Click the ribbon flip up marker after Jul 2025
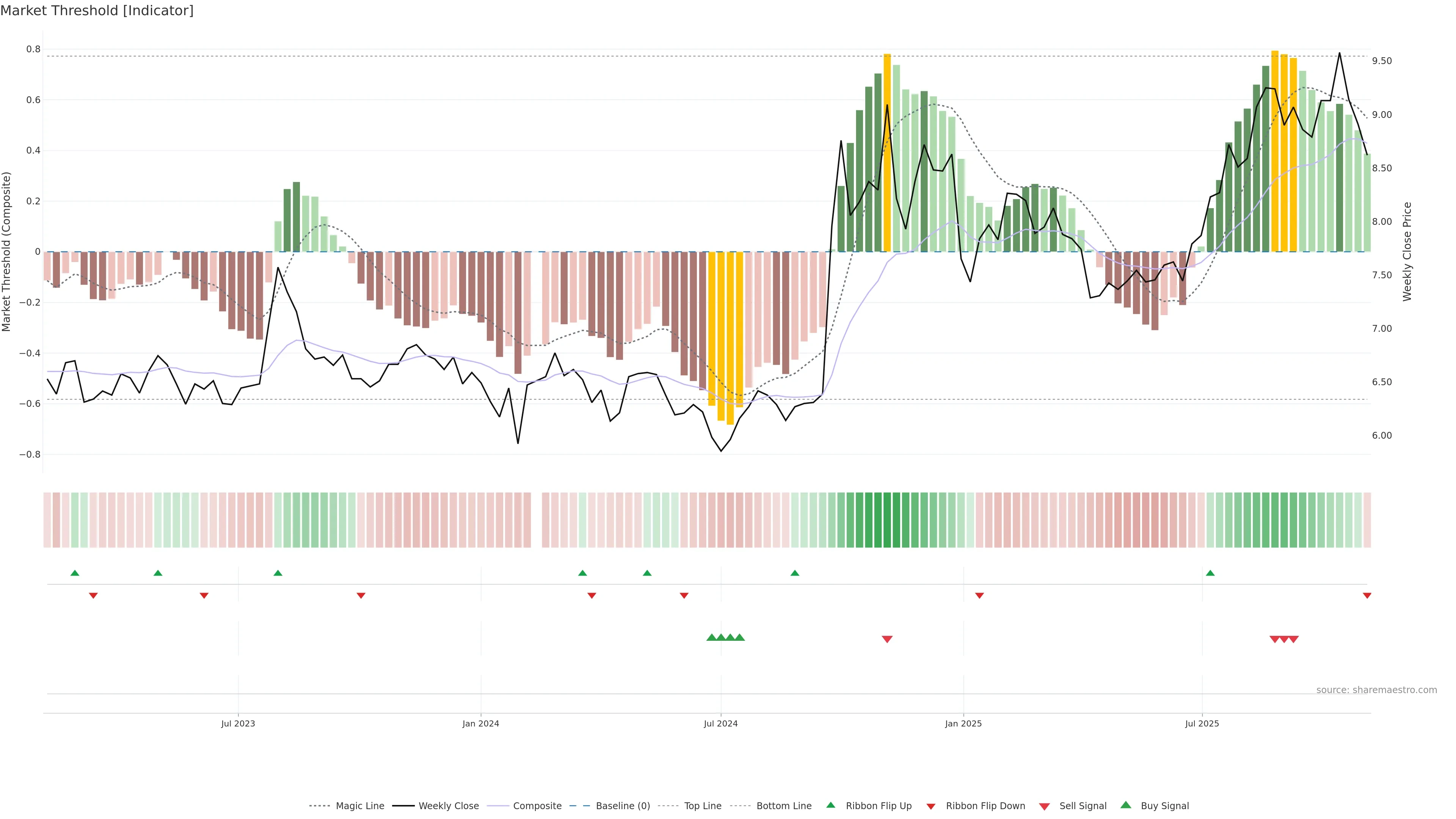This screenshot has width=1456, height=819. coord(1210,573)
